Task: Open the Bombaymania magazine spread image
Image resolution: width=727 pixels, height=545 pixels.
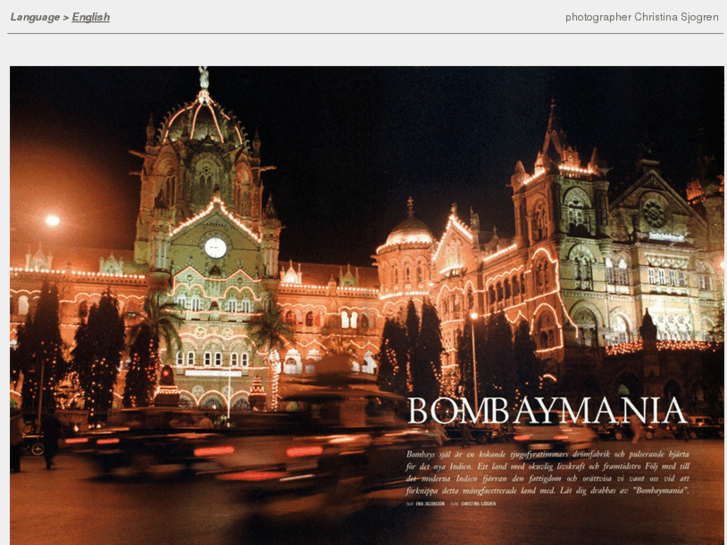Action: pos(367,305)
